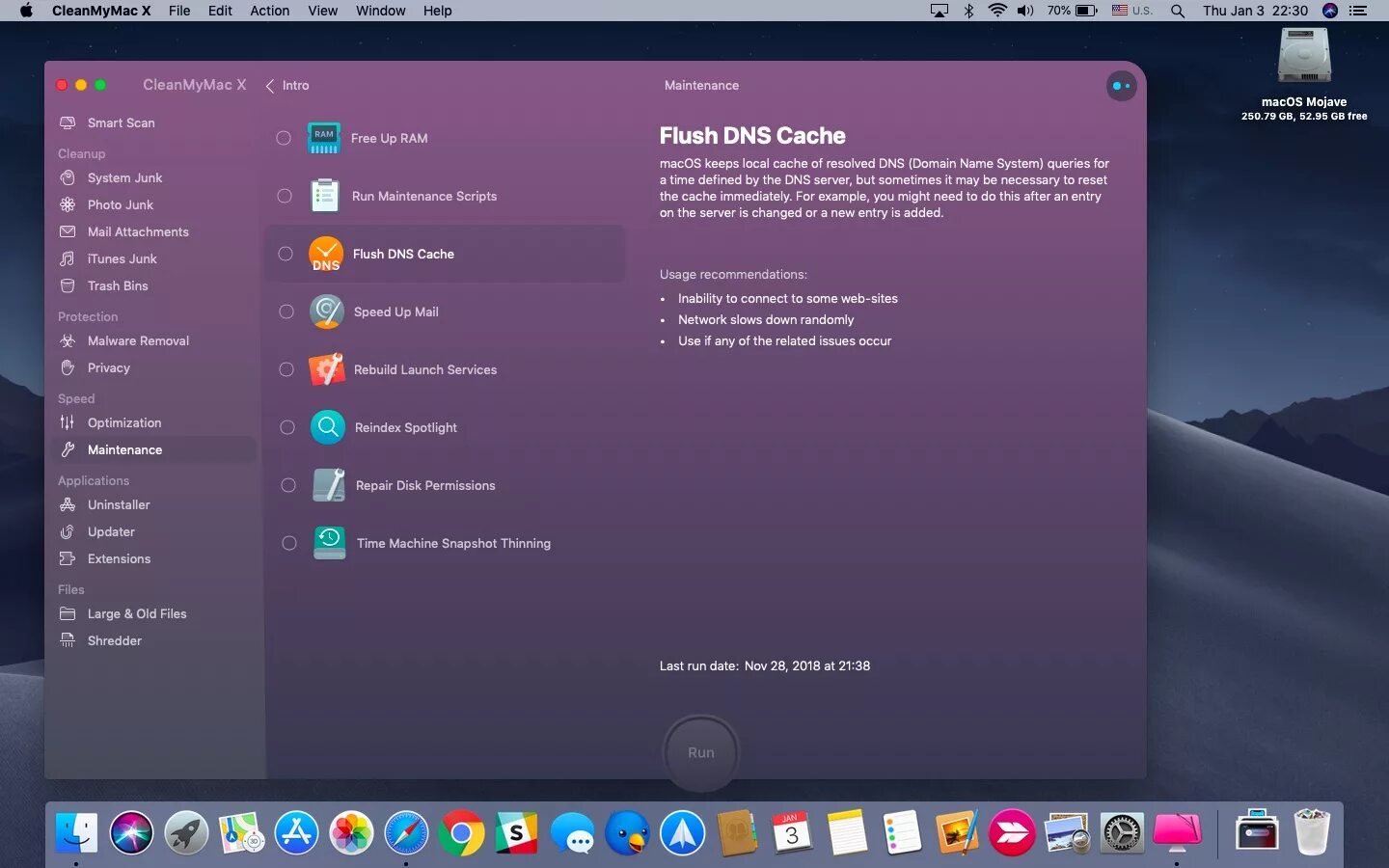The image size is (1389, 868).
Task: Open the Apple menu
Action: click(26, 11)
